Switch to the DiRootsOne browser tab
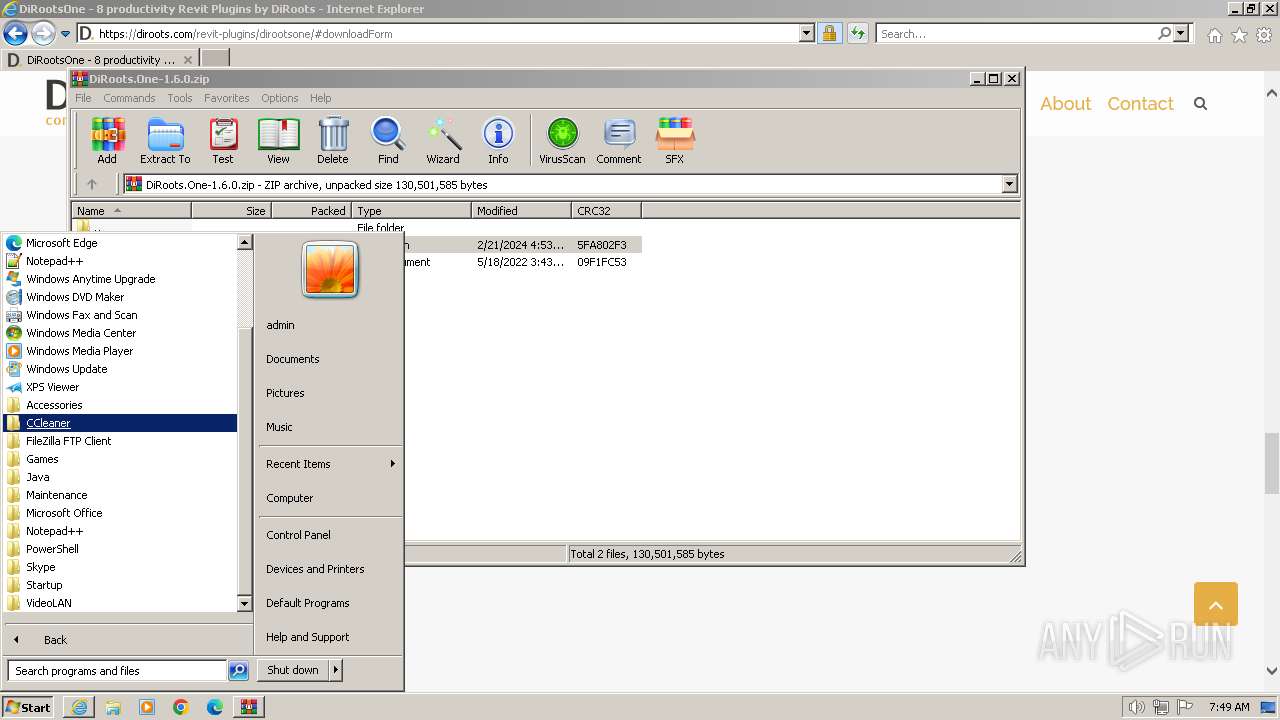The height and width of the screenshot is (720, 1280). [x=100, y=59]
